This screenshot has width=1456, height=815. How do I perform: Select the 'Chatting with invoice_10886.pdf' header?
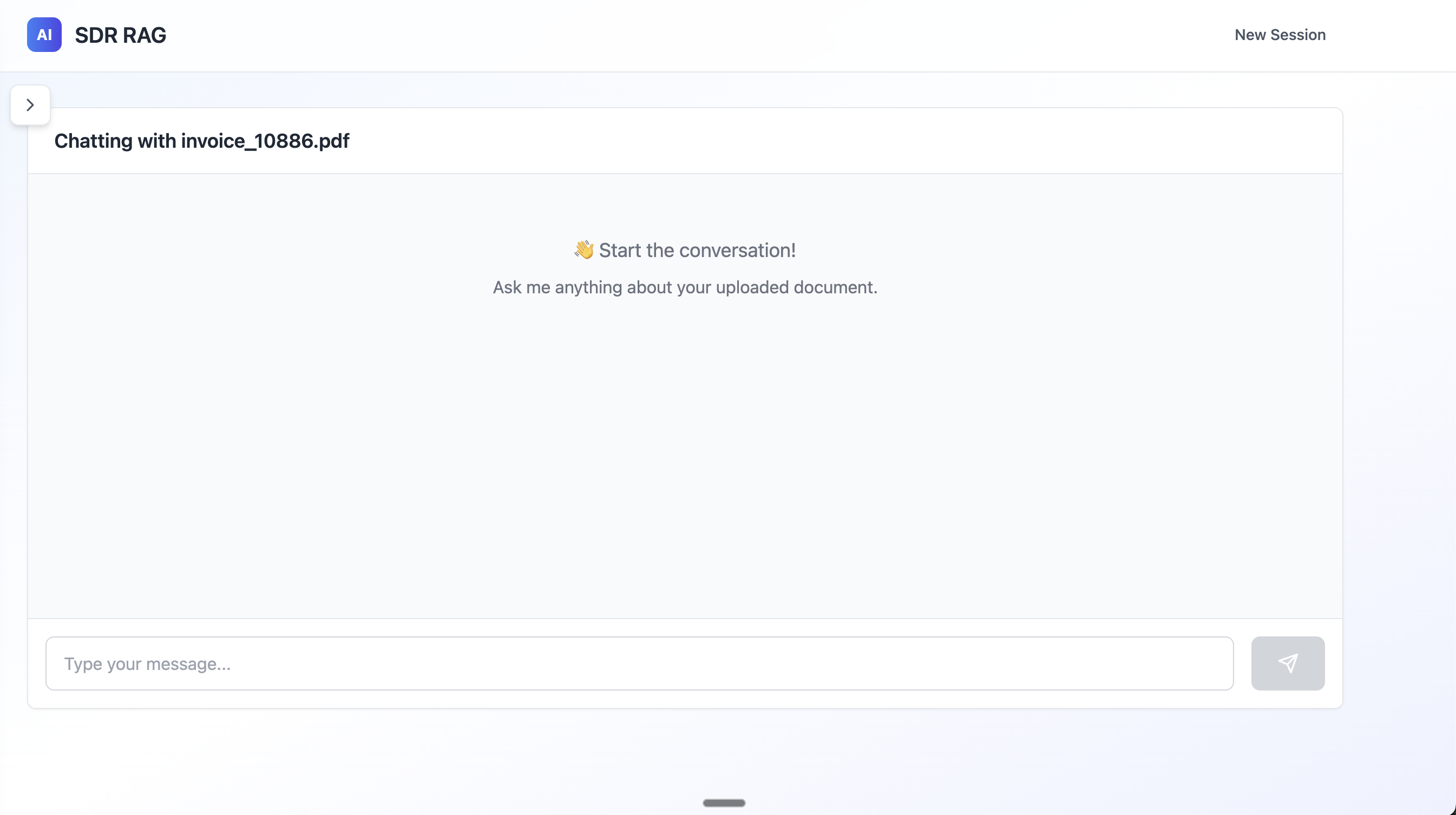click(x=201, y=141)
